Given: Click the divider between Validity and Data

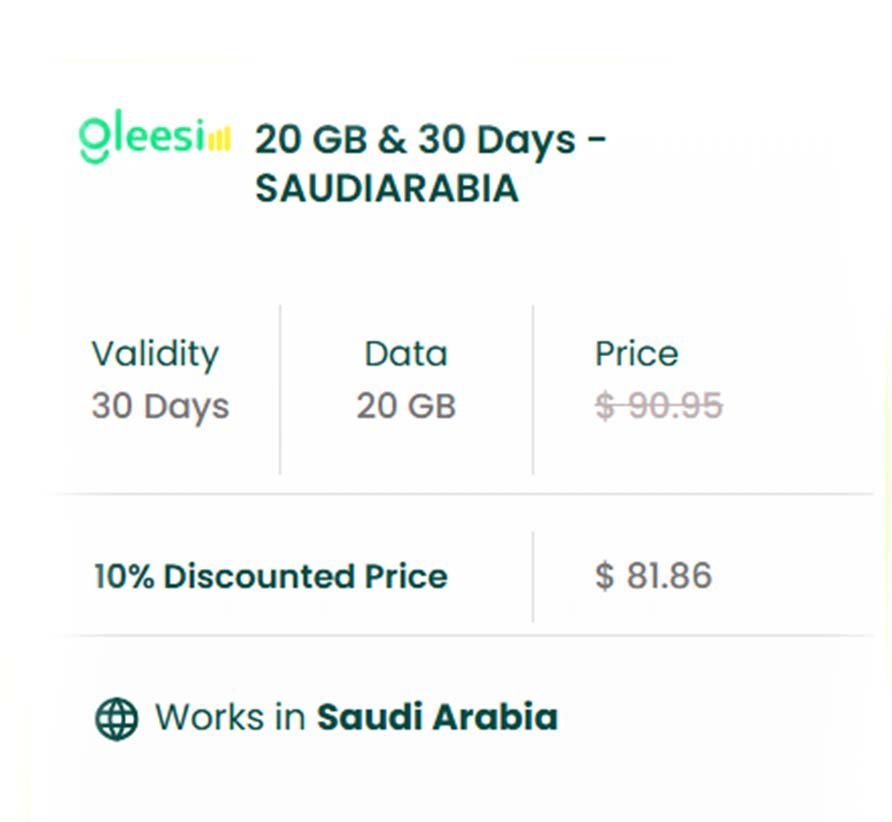Looking at the screenshot, I should (280, 390).
